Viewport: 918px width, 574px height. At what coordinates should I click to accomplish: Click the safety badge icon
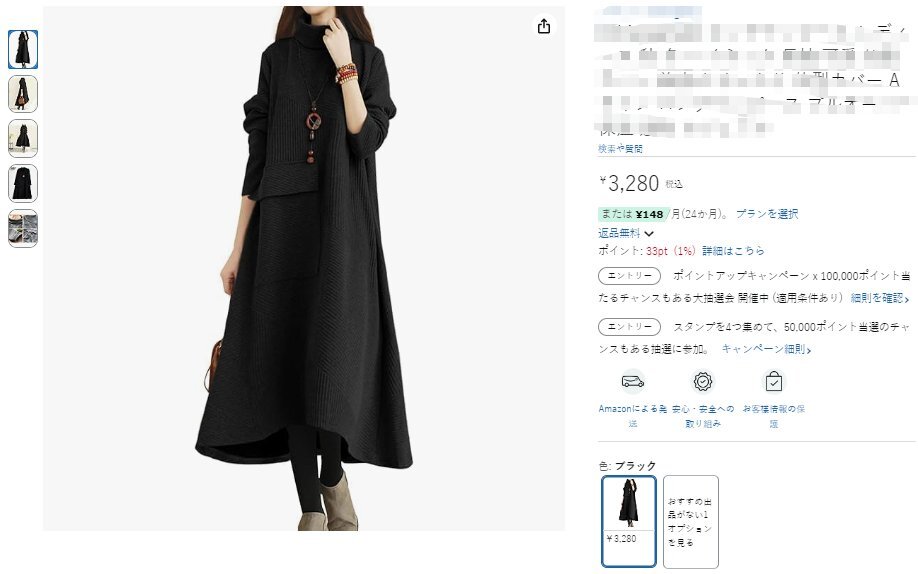pyautogui.click(x=703, y=382)
